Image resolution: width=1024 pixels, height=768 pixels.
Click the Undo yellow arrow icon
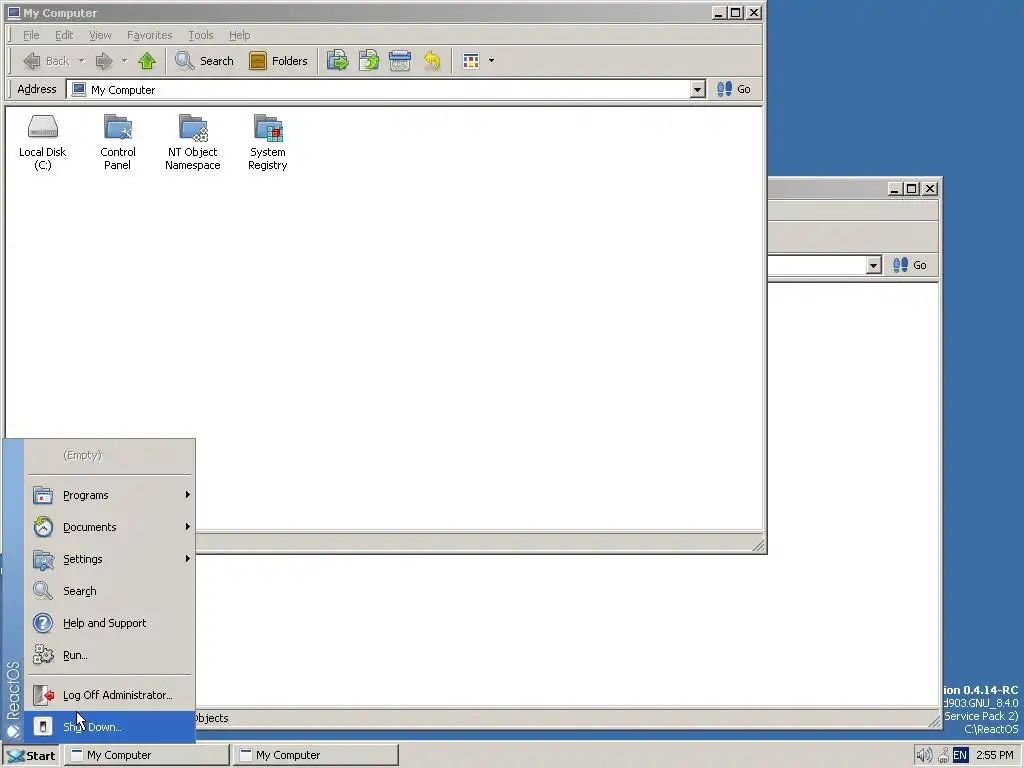[x=432, y=61]
